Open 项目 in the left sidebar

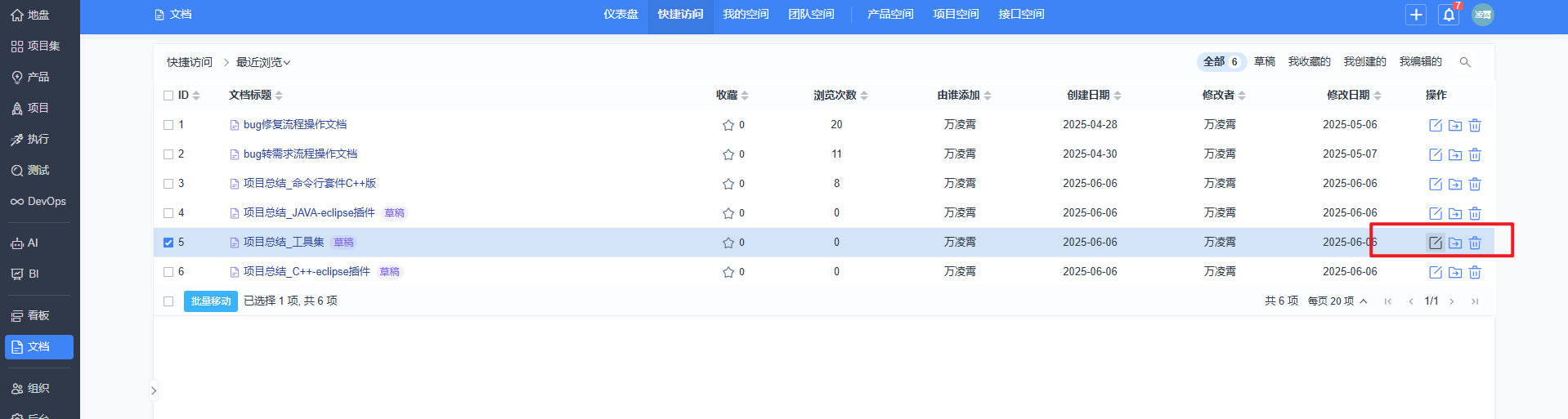click(x=29, y=108)
